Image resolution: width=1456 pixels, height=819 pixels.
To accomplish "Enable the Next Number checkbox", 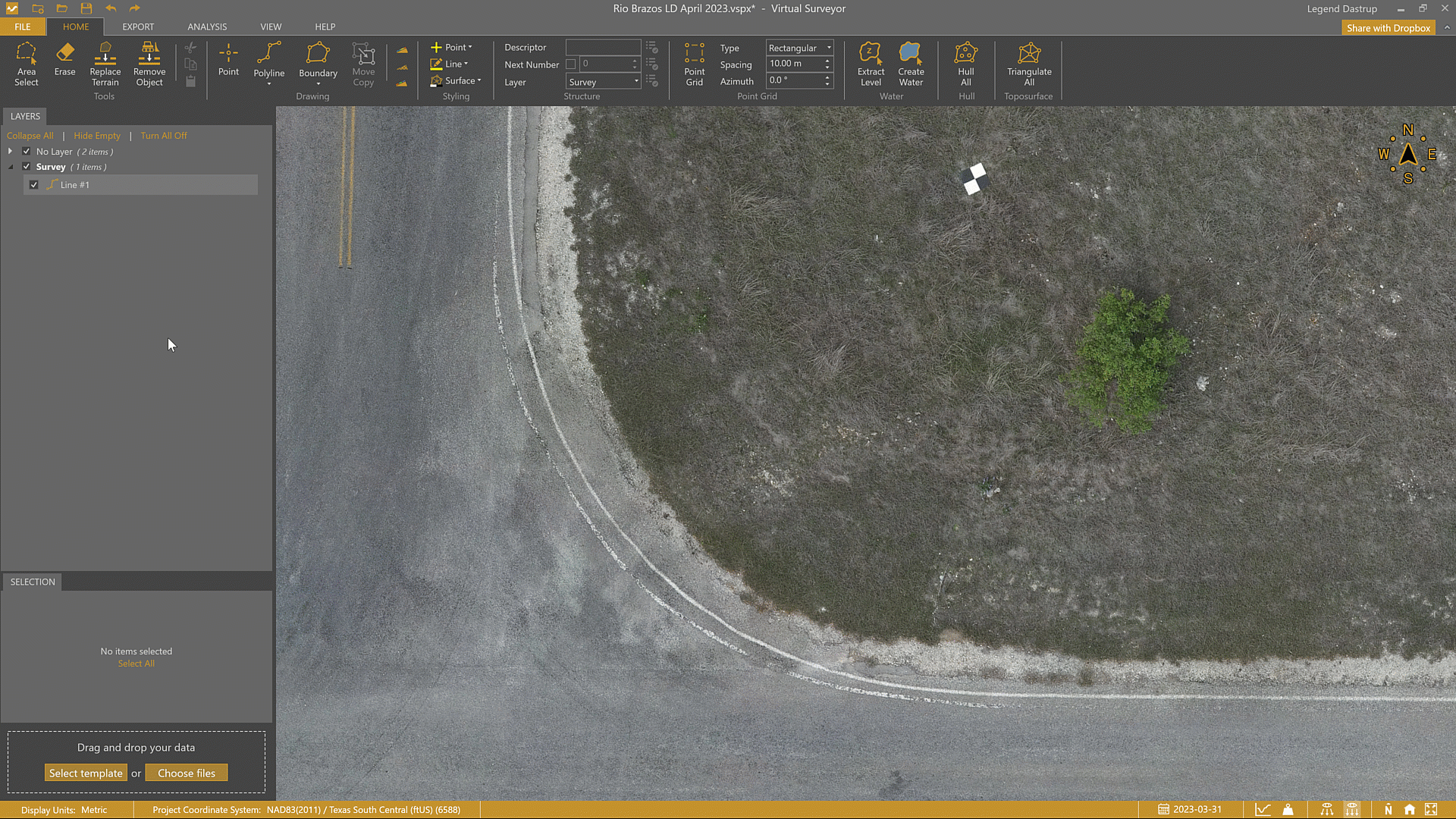I will click(x=571, y=64).
